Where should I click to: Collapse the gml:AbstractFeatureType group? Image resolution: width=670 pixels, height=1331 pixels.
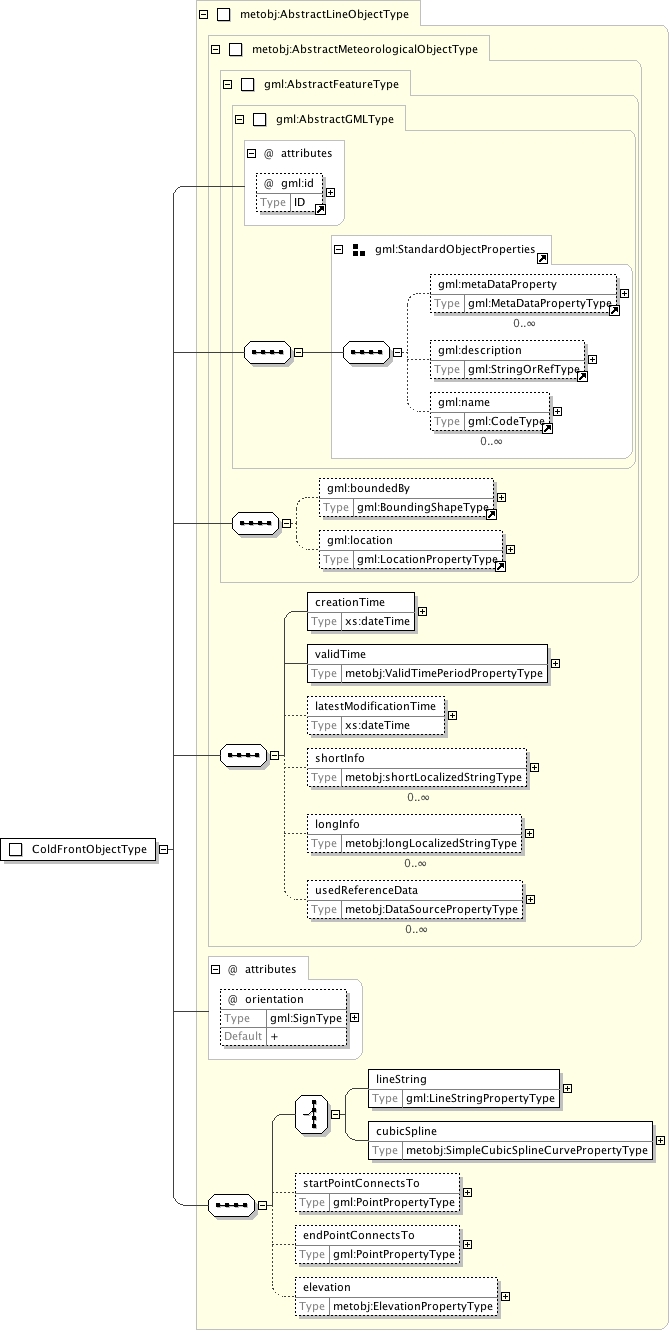pyautogui.click(x=227, y=85)
